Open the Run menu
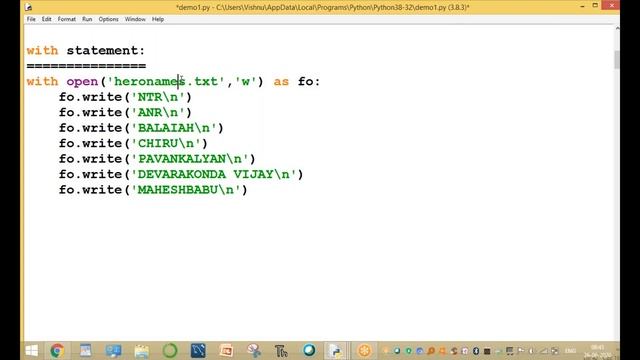The image size is (640, 360). pos(87,19)
